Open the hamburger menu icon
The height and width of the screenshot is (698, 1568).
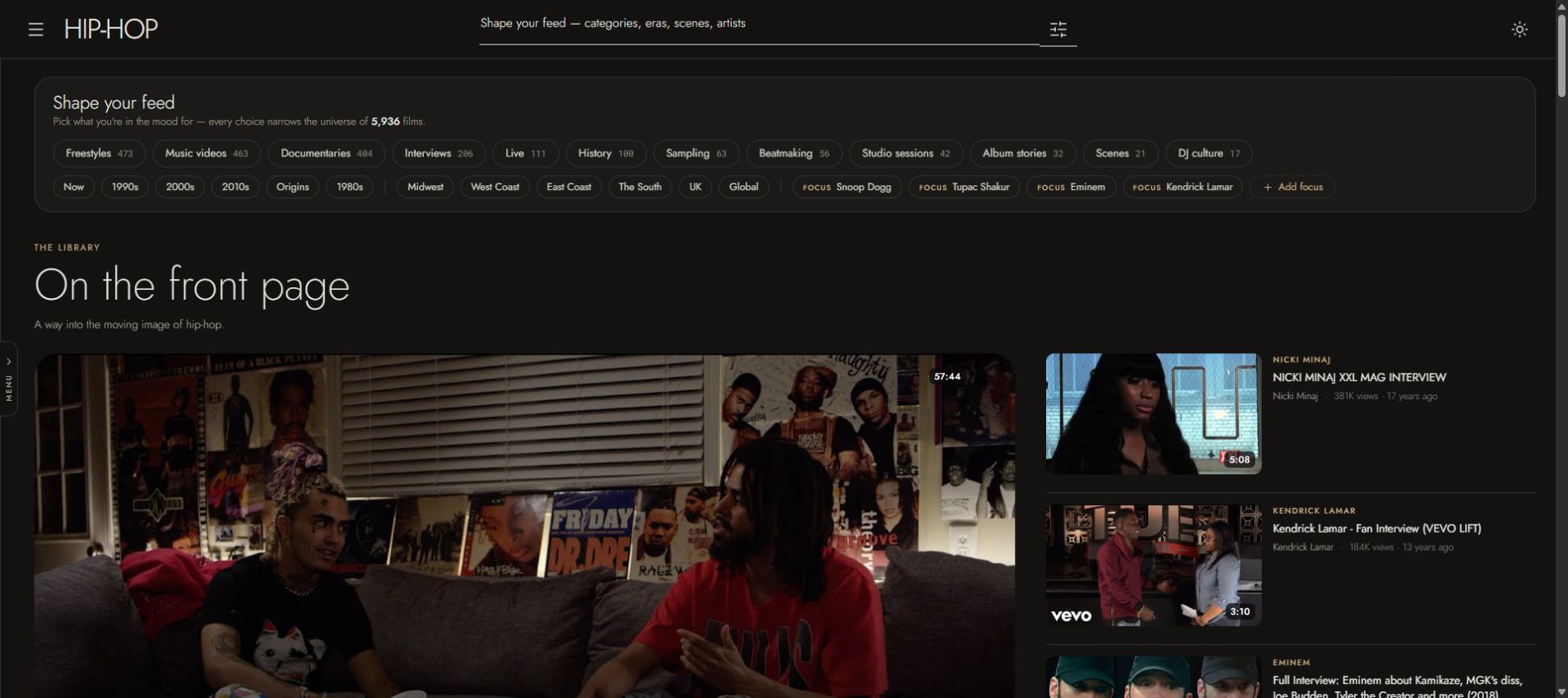click(35, 30)
